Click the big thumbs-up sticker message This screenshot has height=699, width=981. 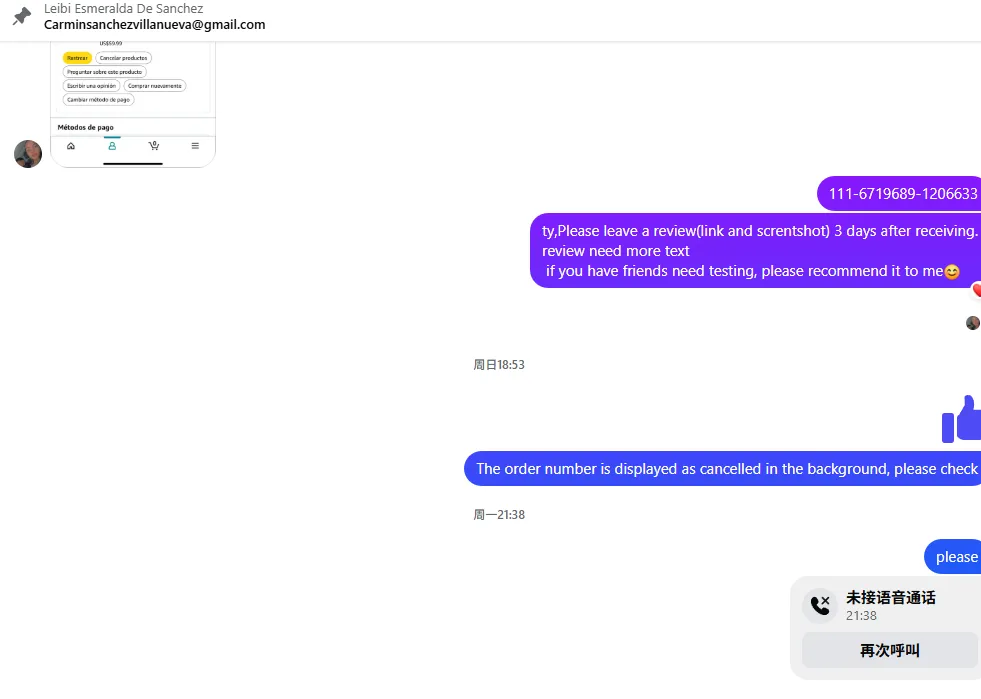click(x=962, y=419)
